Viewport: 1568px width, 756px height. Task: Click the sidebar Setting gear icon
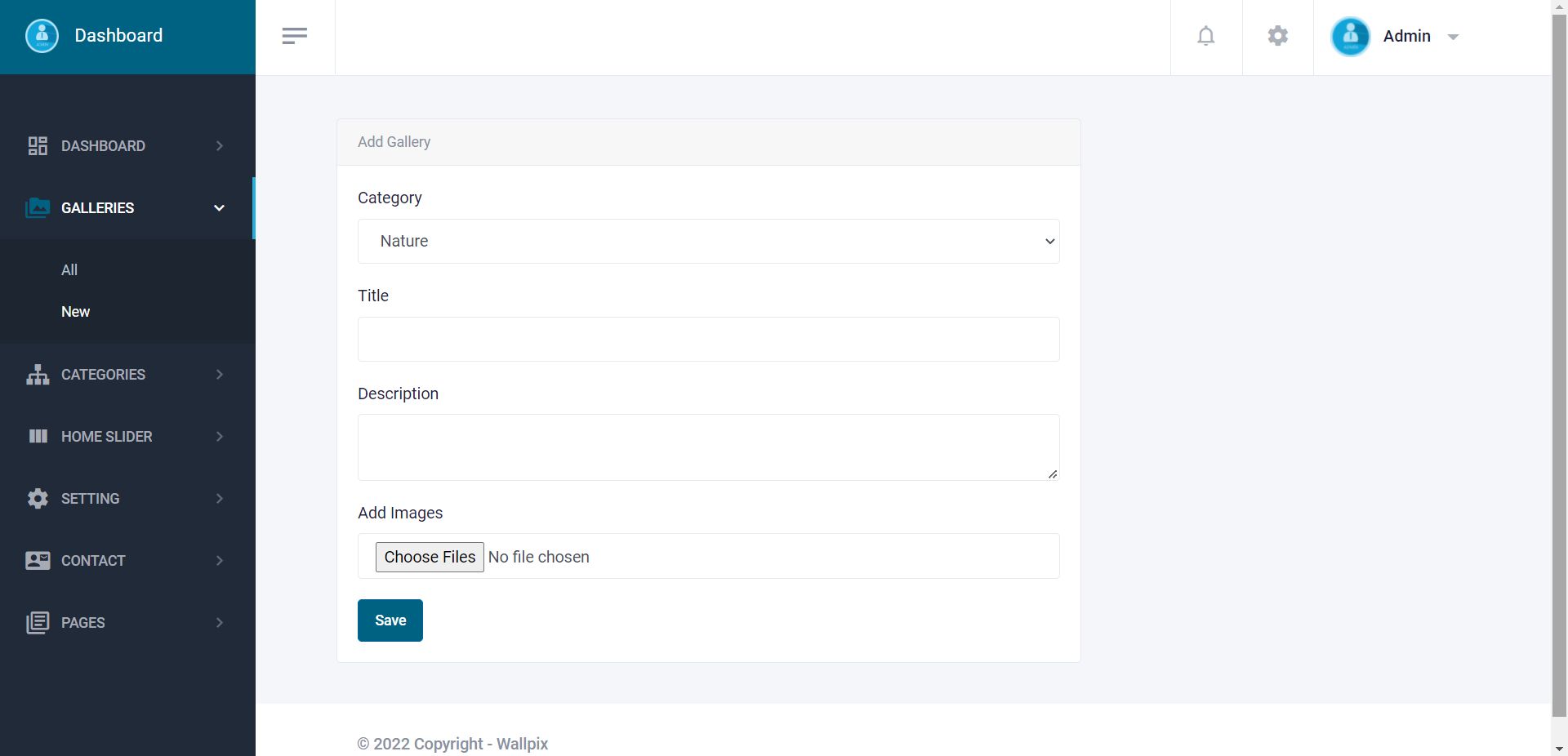[38, 499]
